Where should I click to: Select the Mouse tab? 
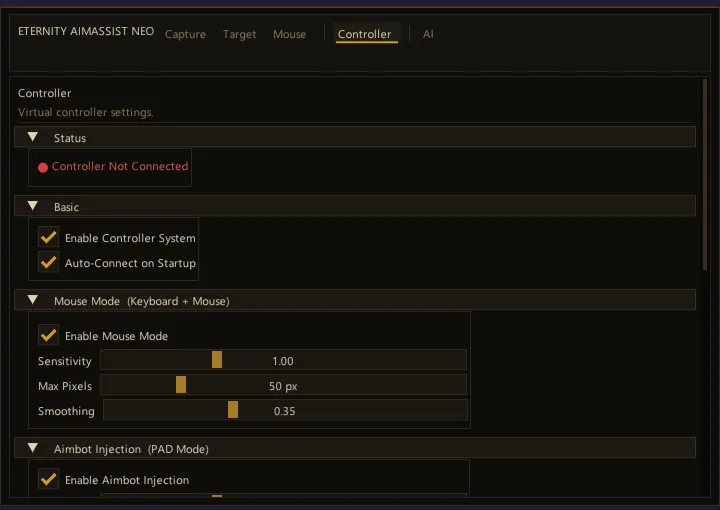(x=289, y=34)
